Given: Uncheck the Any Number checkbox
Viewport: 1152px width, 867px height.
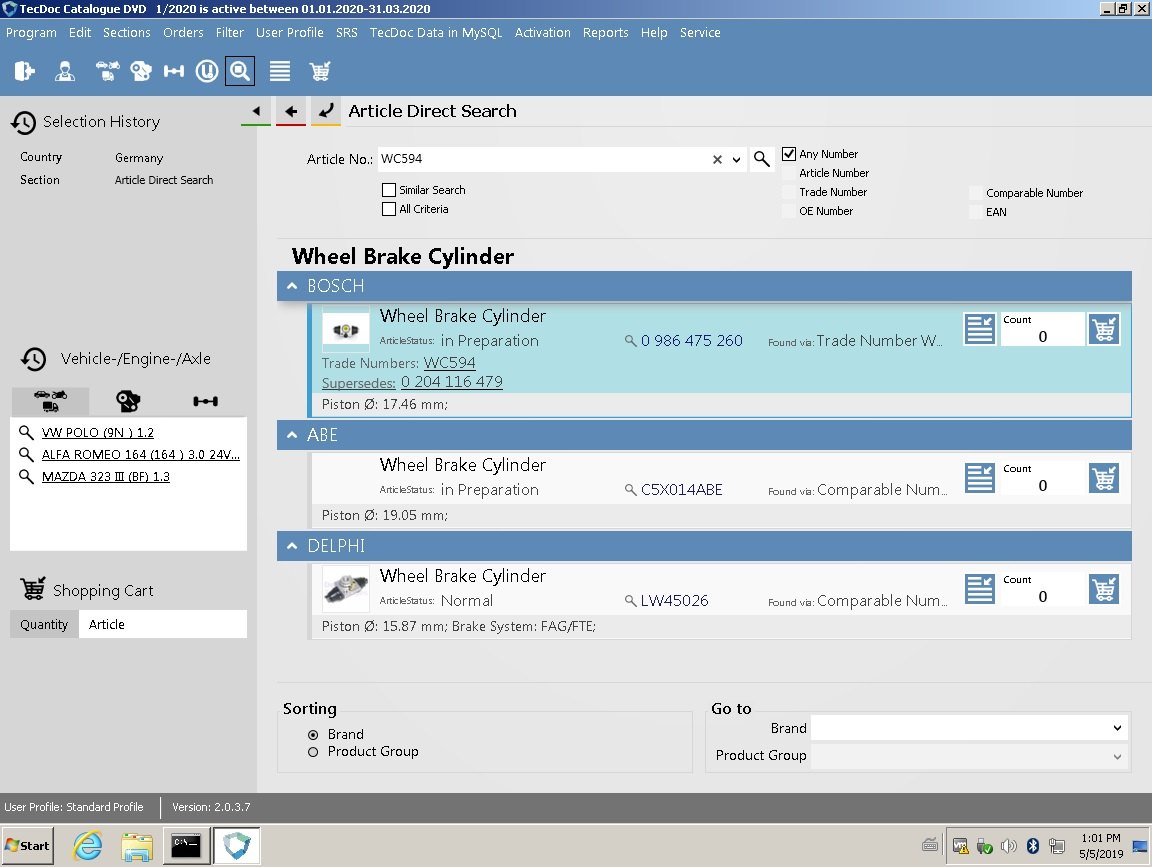Looking at the screenshot, I should tap(788, 154).
